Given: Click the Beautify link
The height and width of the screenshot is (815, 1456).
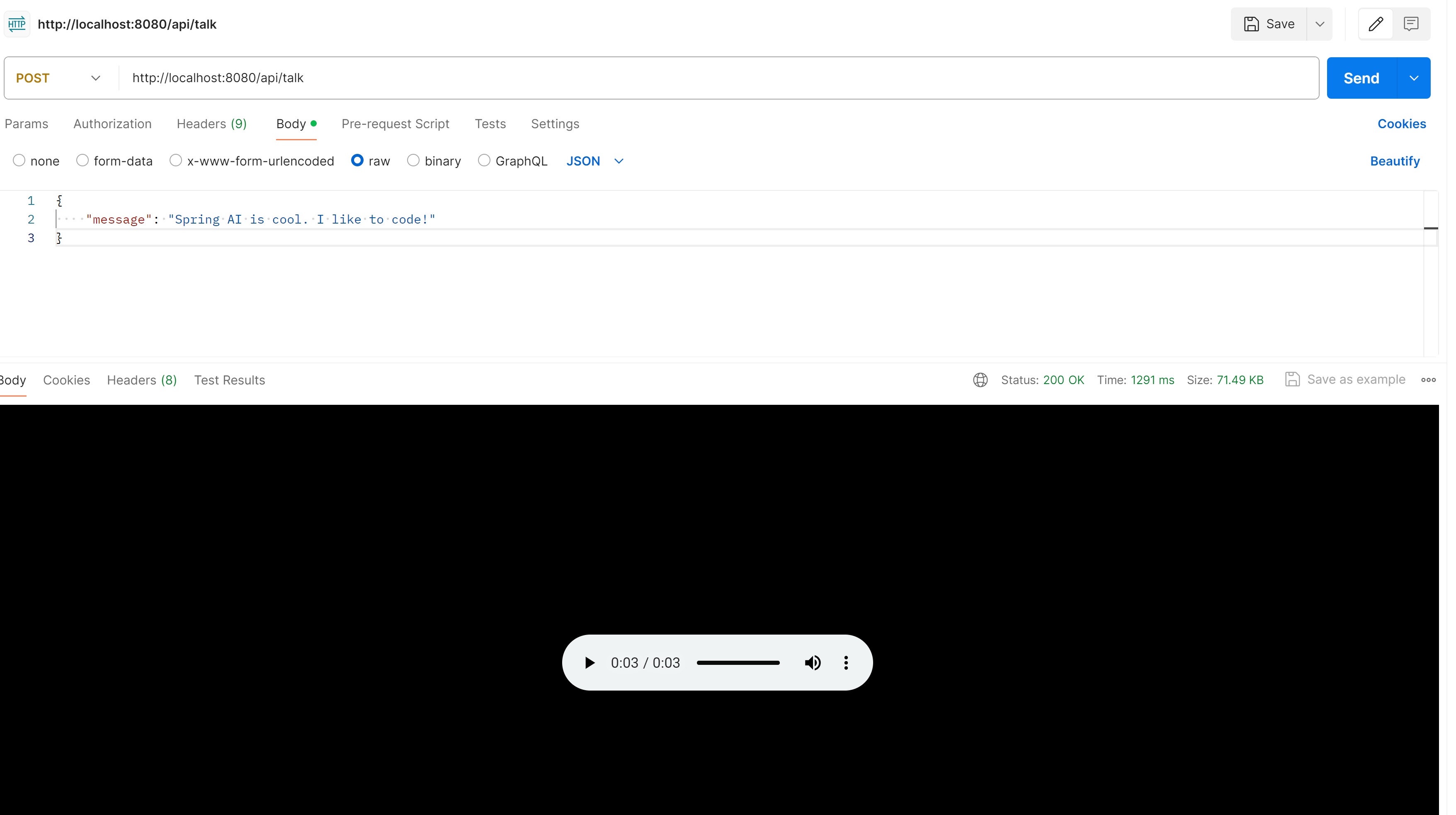Looking at the screenshot, I should 1394,161.
